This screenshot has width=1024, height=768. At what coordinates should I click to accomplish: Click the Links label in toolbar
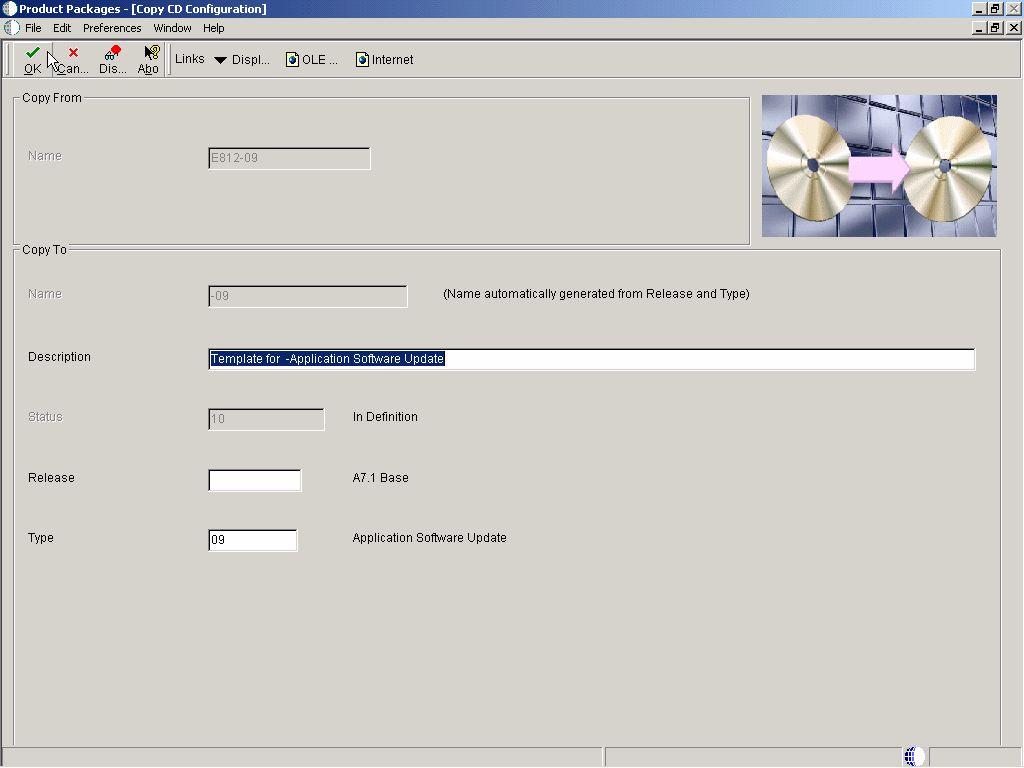coord(189,59)
